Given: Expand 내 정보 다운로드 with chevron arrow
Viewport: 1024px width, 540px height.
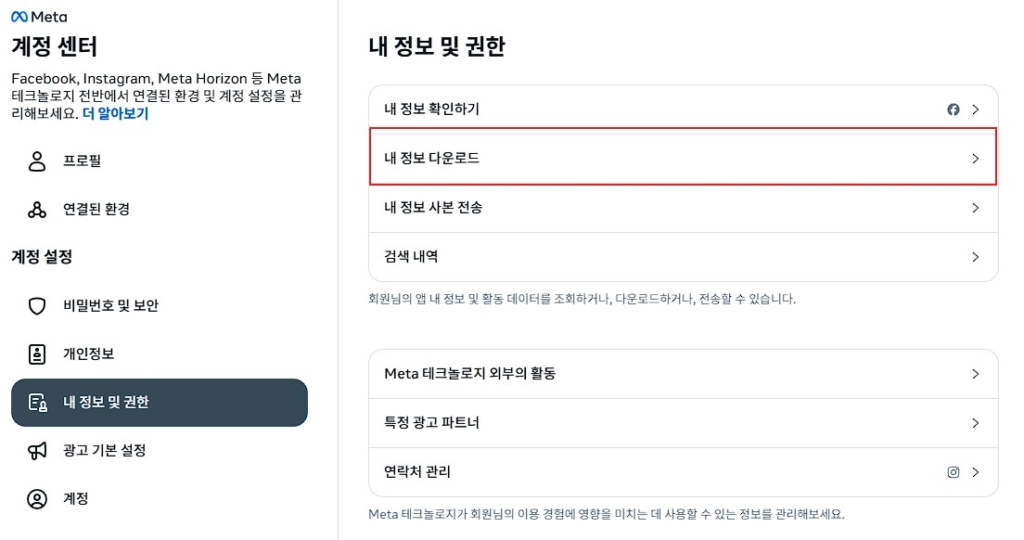Looking at the screenshot, I should click(976, 159).
